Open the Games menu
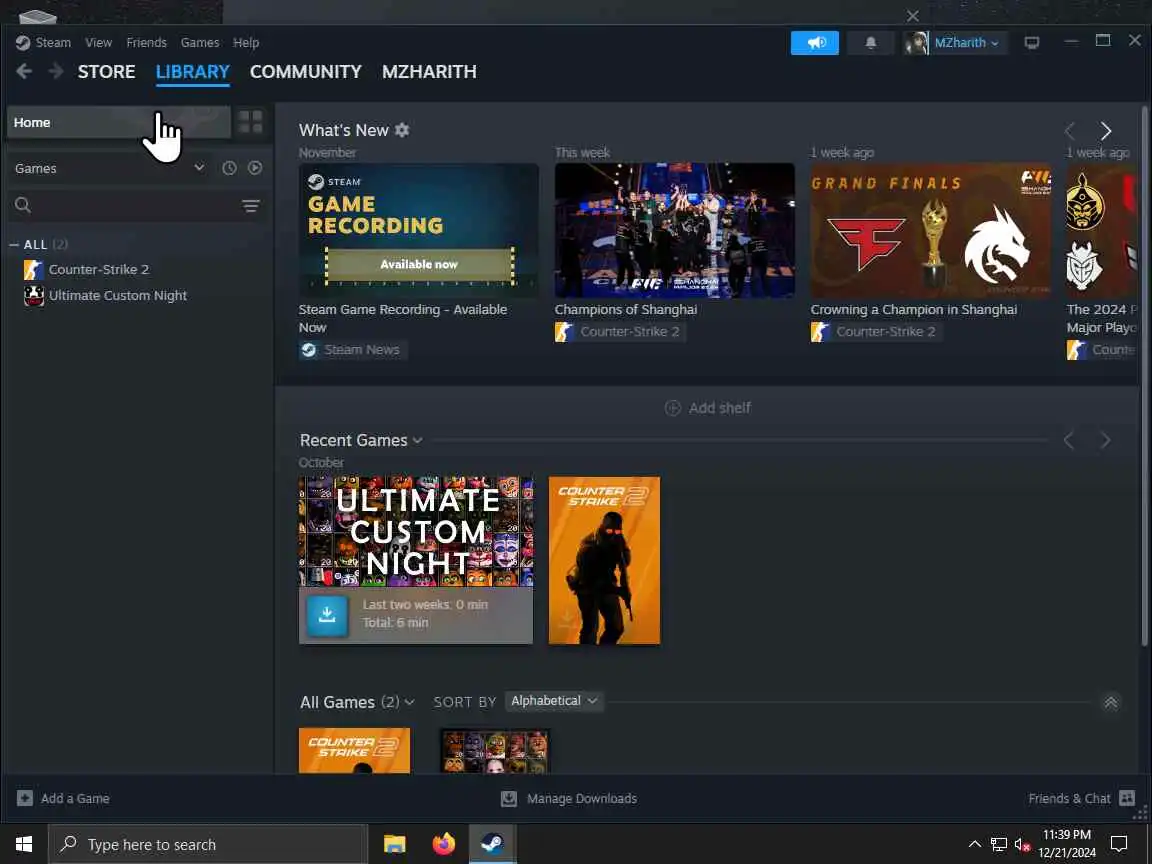This screenshot has height=864, width=1152. 200,43
